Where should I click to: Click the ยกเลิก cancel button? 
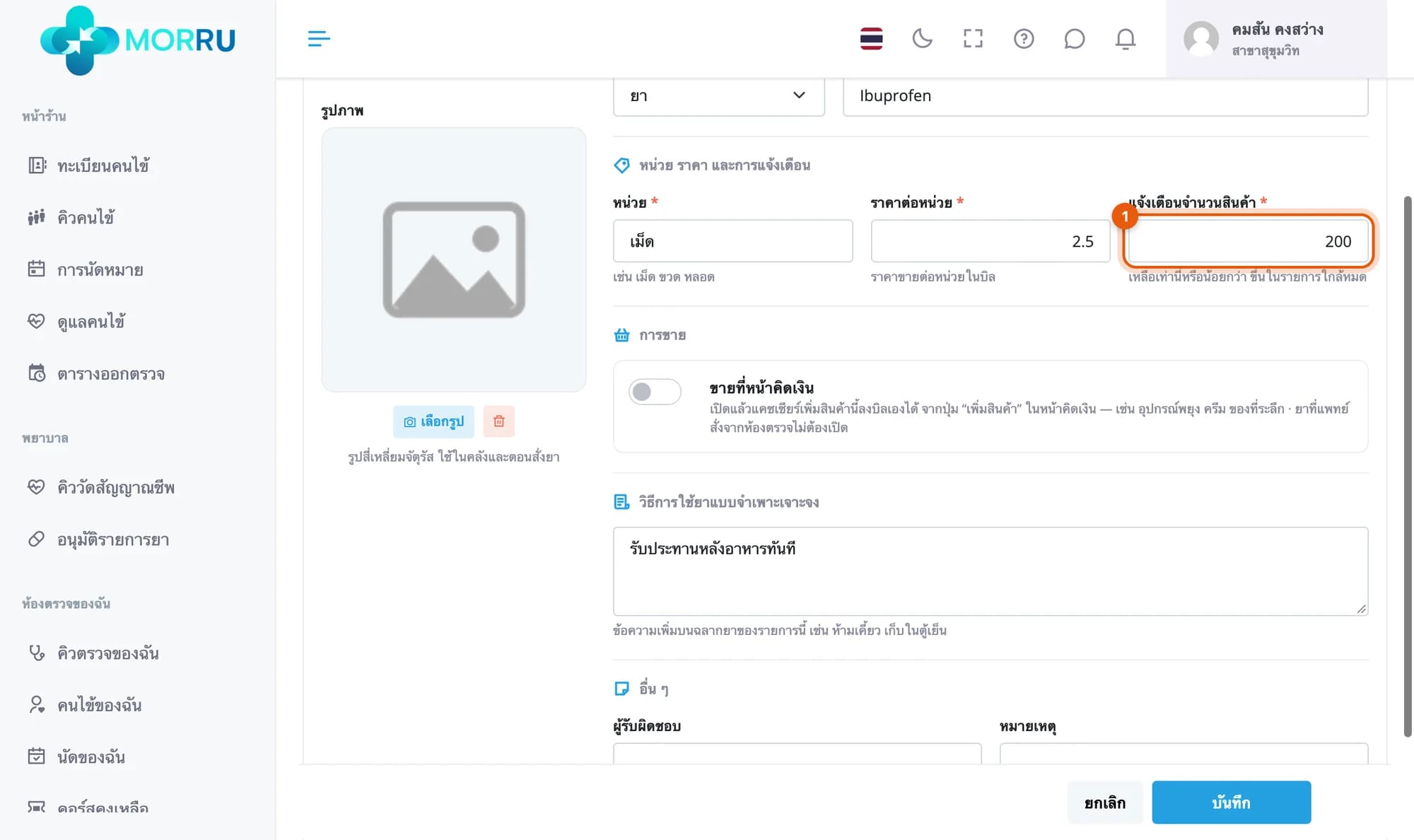tap(1104, 803)
